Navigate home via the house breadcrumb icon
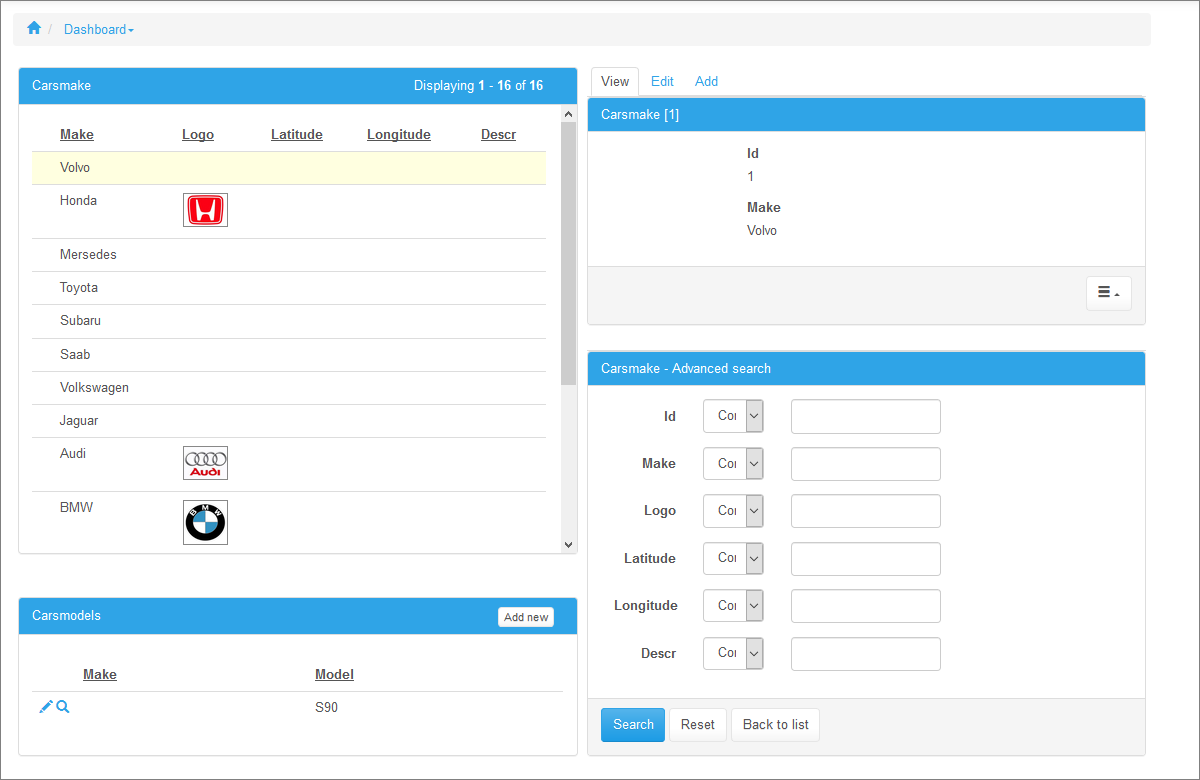 tap(34, 29)
